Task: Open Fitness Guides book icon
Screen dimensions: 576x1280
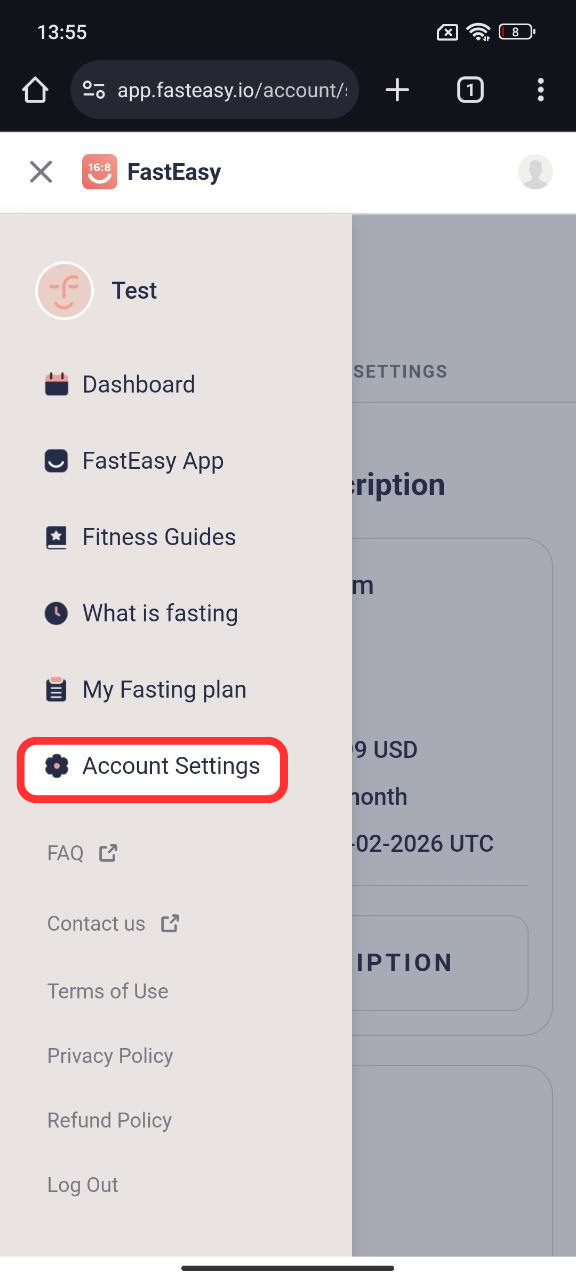Action: click(x=57, y=537)
